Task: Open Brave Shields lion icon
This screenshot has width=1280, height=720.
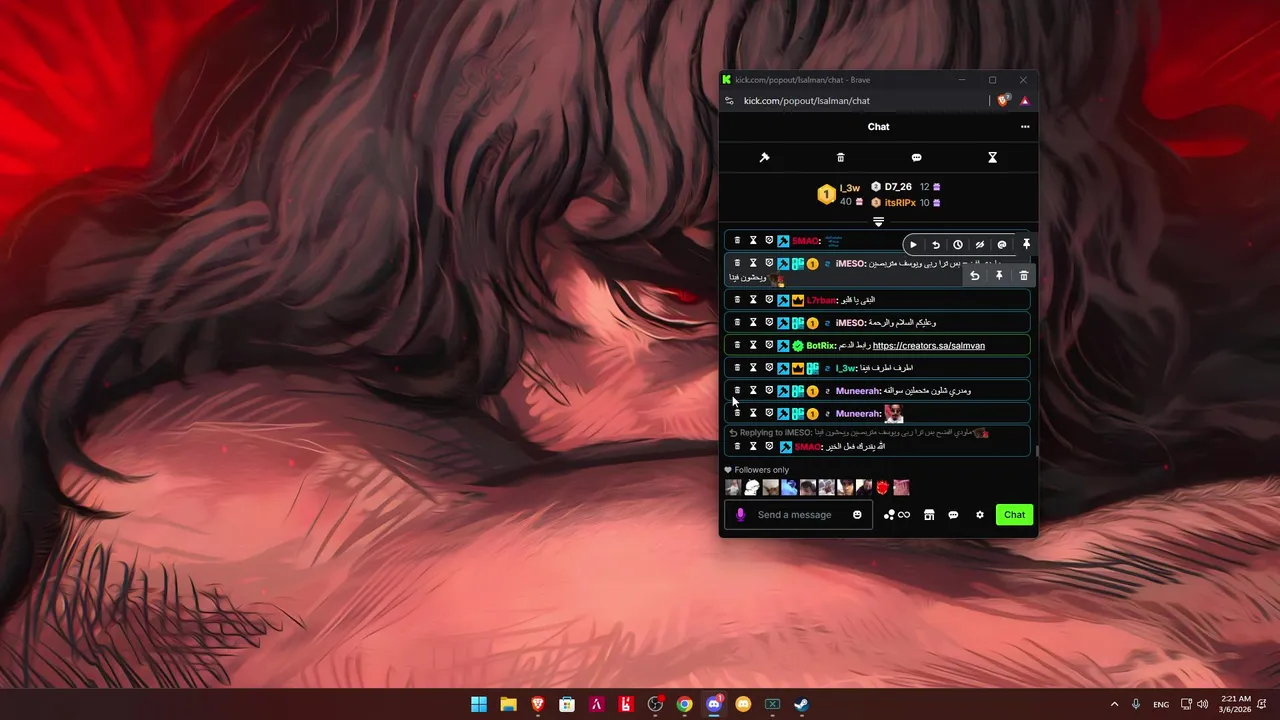Action: [x=1003, y=100]
